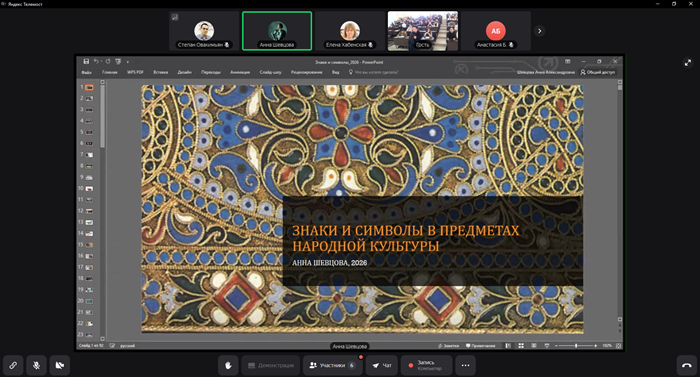Open the Дизайн ribbon tab

pyautogui.click(x=184, y=72)
